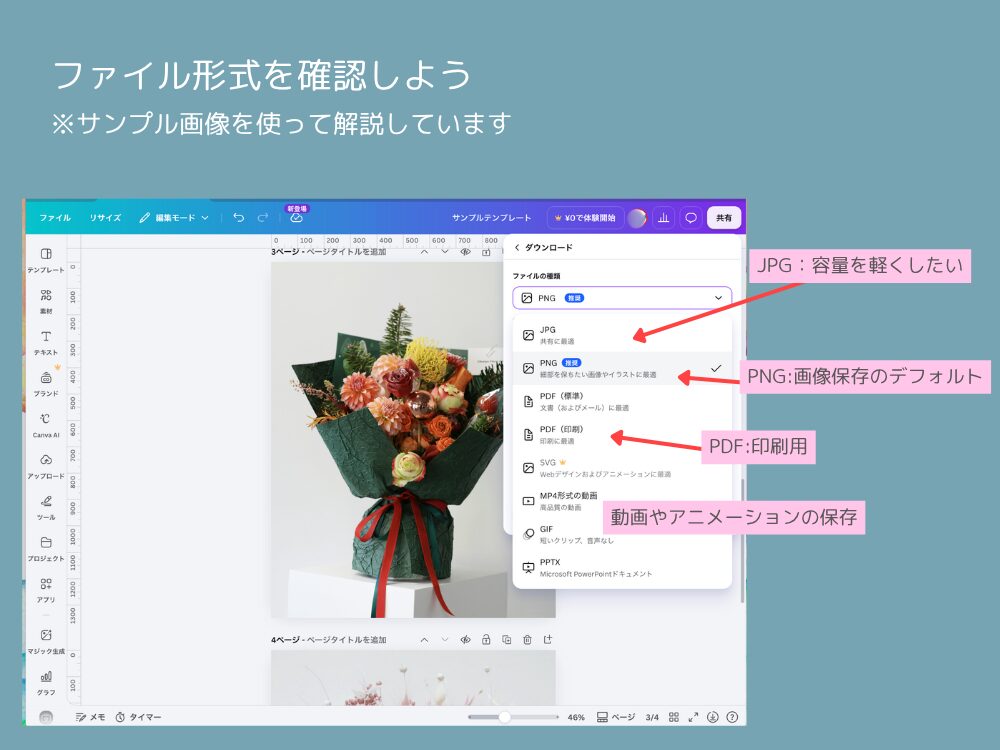Viewport: 1000px width, 750px height.
Task: Move page 4 up with chevron
Action: (424, 639)
